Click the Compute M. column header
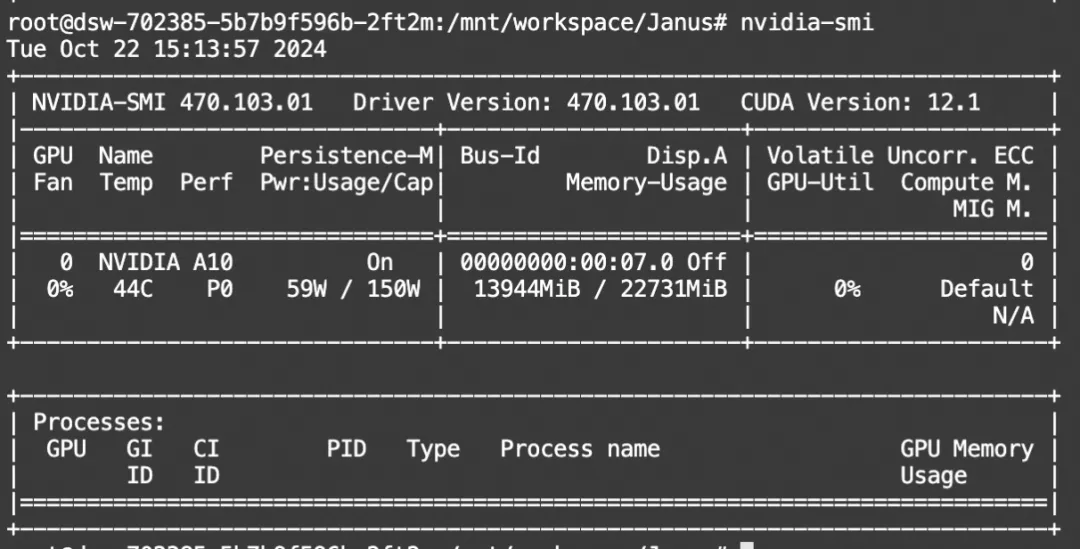The image size is (1080, 549). [966, 182]
